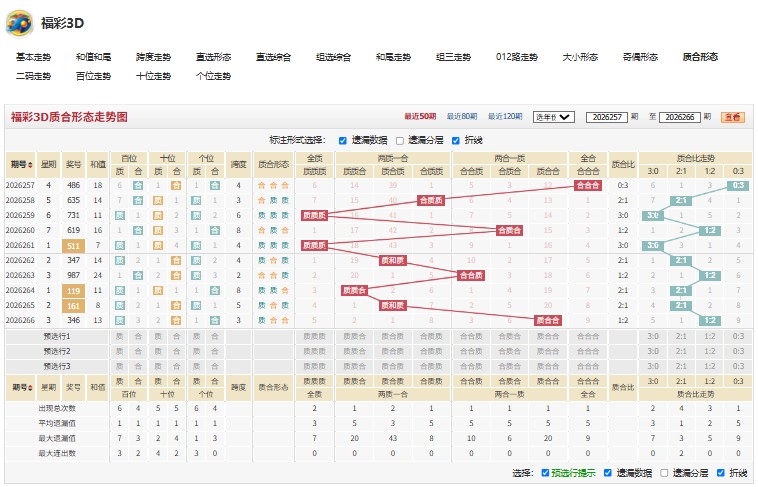Screen dimensions: 758x487
Task: Click the 福彩3D logo icon
Action: click(x=19, y=23)
